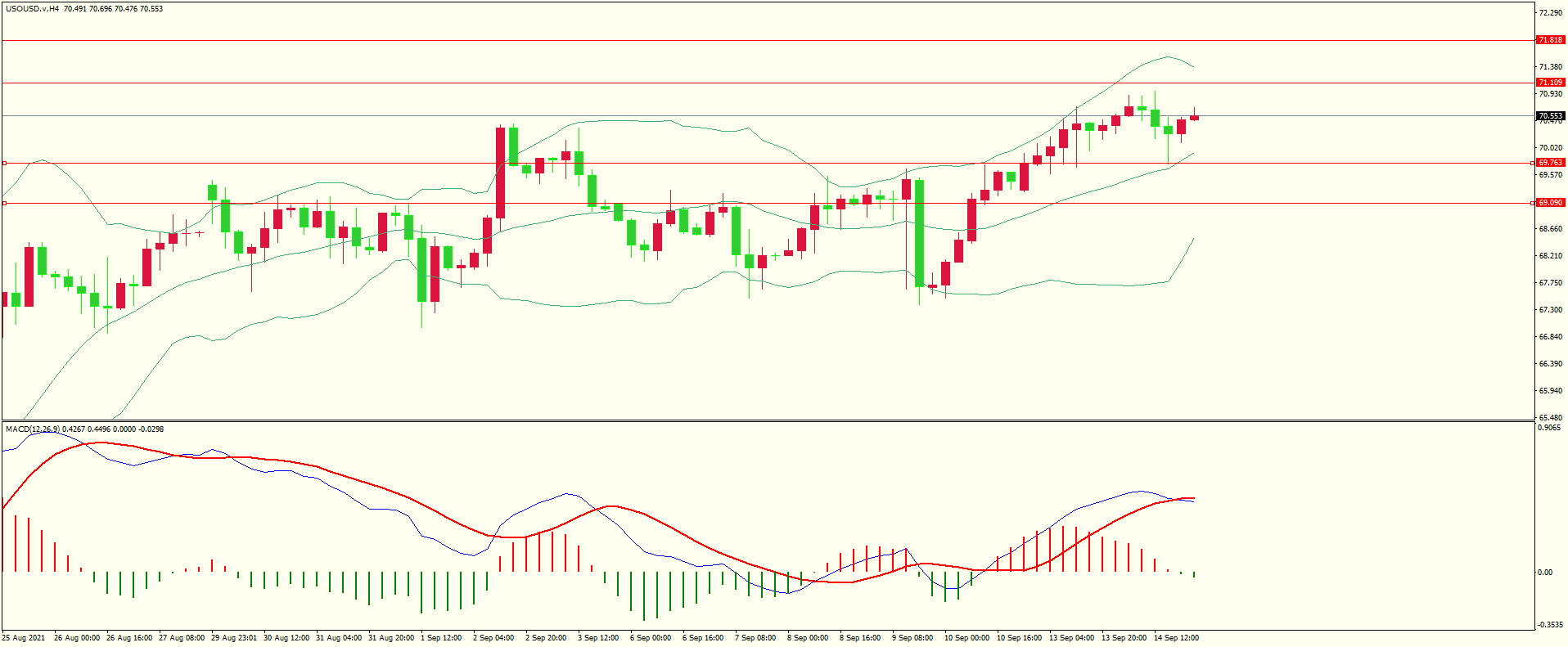
Task: Select the red 71.109 price level label
Action: [1551, 83]
